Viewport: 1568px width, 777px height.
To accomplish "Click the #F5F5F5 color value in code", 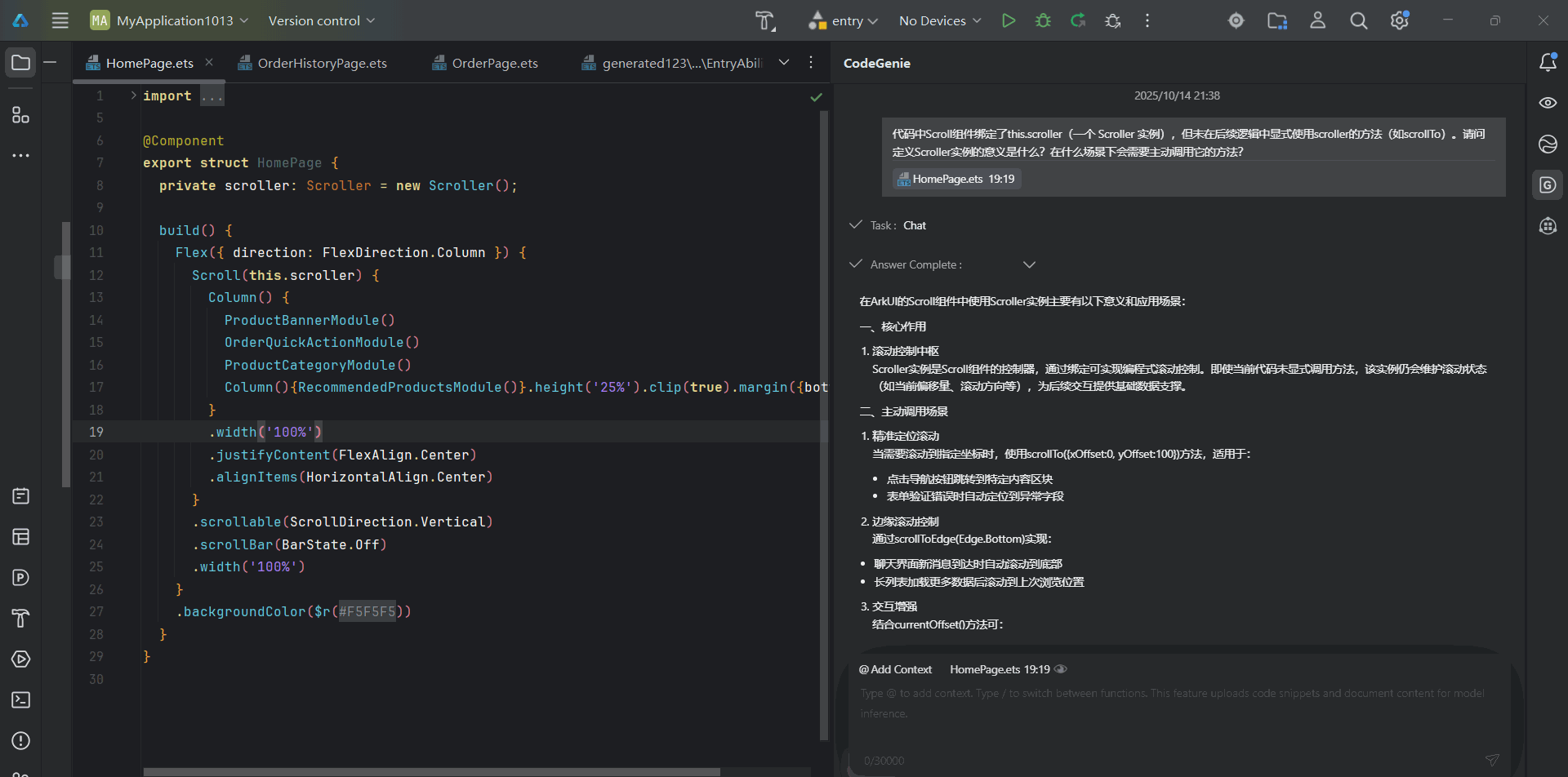I will tap(367, 611).
